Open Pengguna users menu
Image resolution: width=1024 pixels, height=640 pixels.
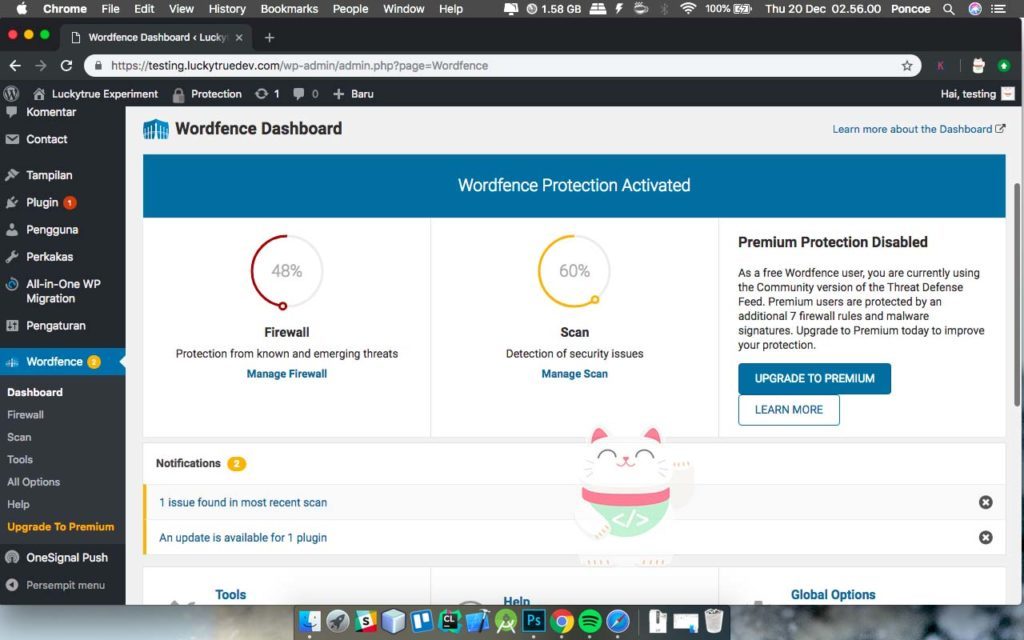pos(52,230)
